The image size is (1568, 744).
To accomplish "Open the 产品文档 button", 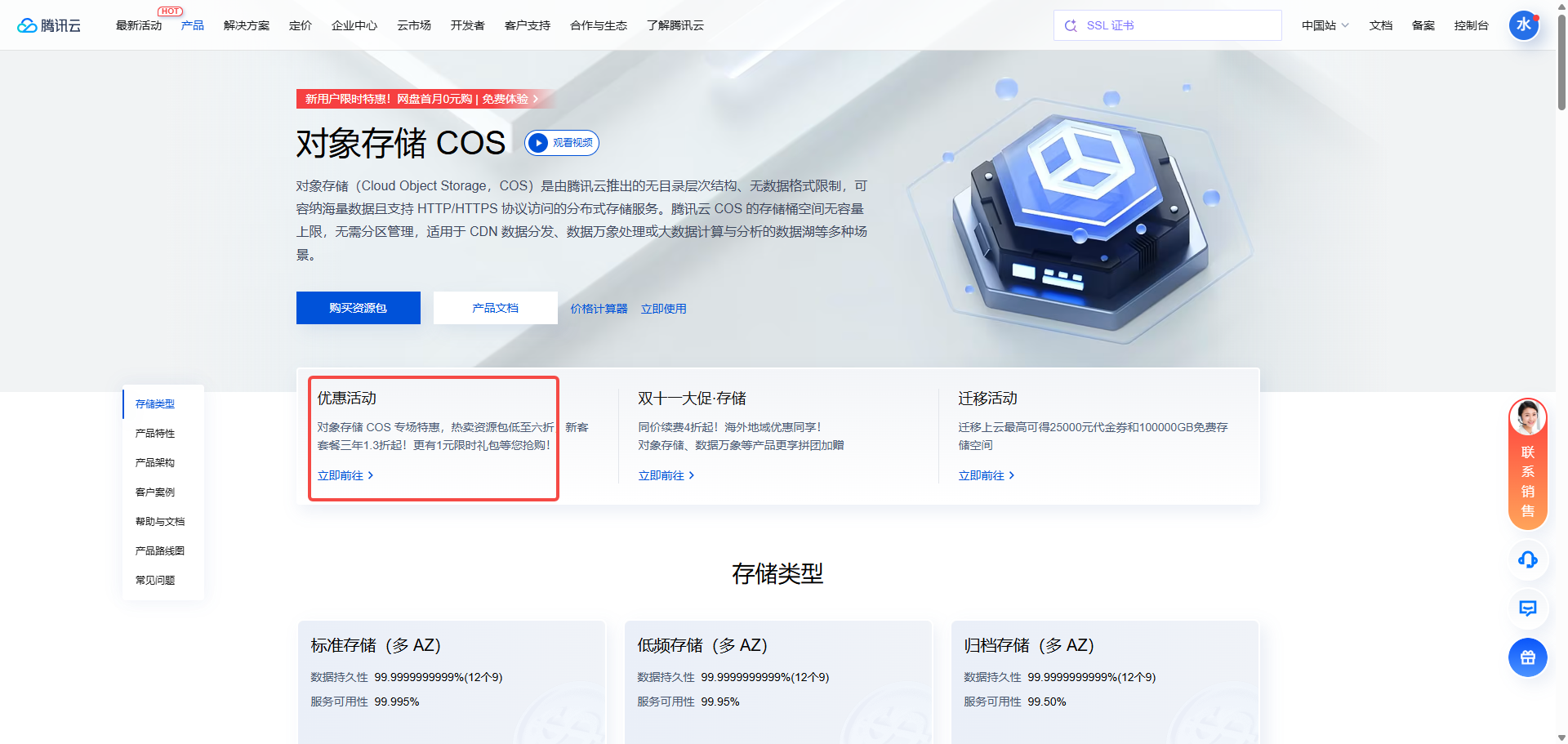I will point(495,308).
